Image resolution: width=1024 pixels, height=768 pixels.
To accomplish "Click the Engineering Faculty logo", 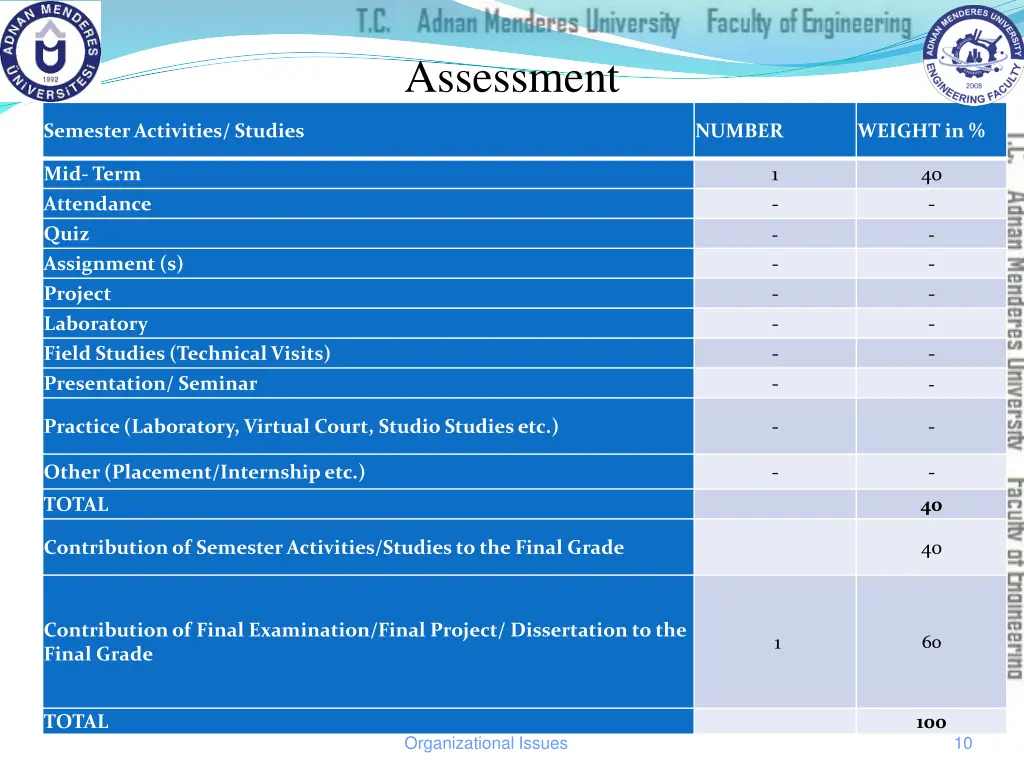I will tap(973, 56).
